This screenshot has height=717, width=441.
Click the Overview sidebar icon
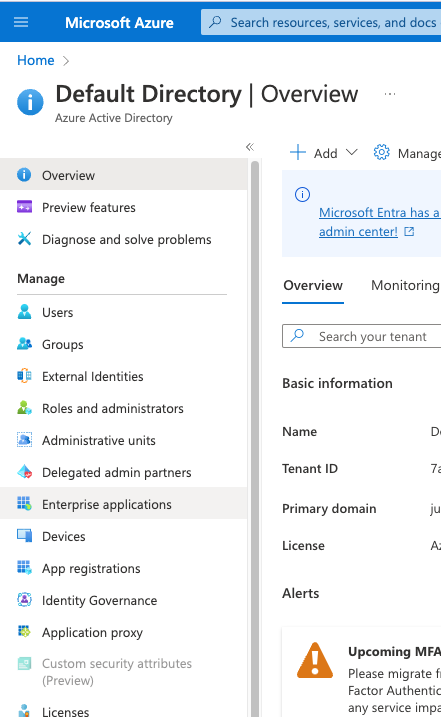pyautogui.click(x=24, y=175)
